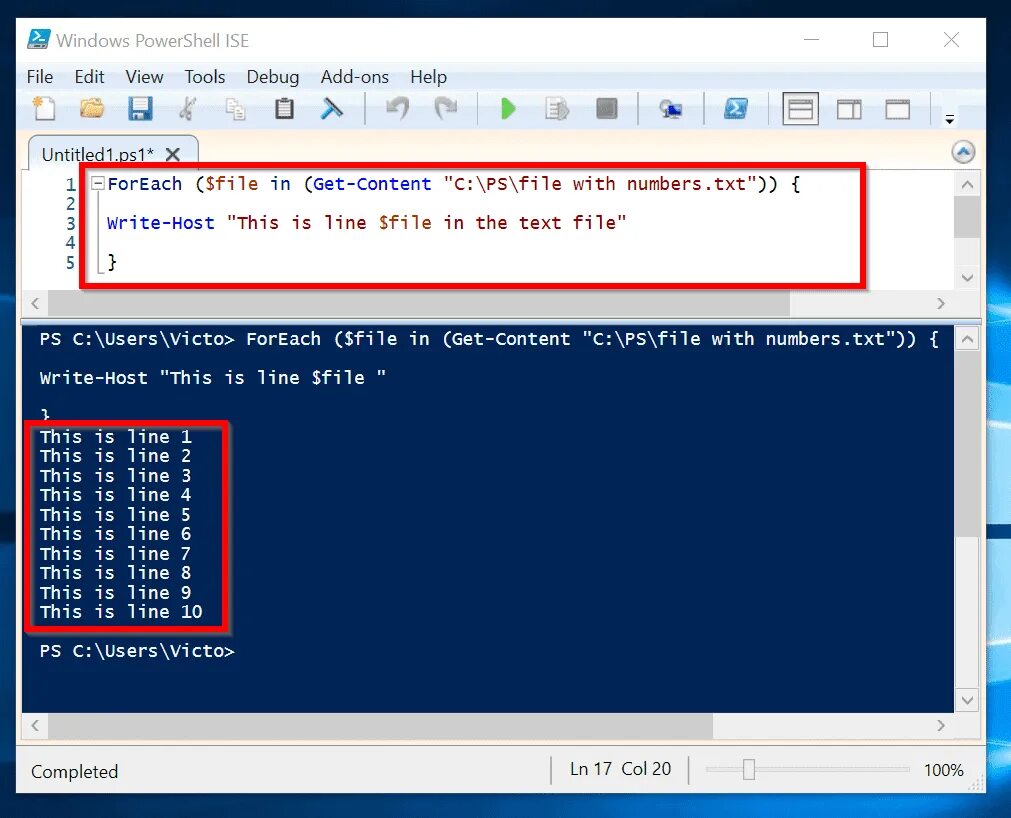
Task: Maximize the PowerShell ISE window
Action: 880,40
